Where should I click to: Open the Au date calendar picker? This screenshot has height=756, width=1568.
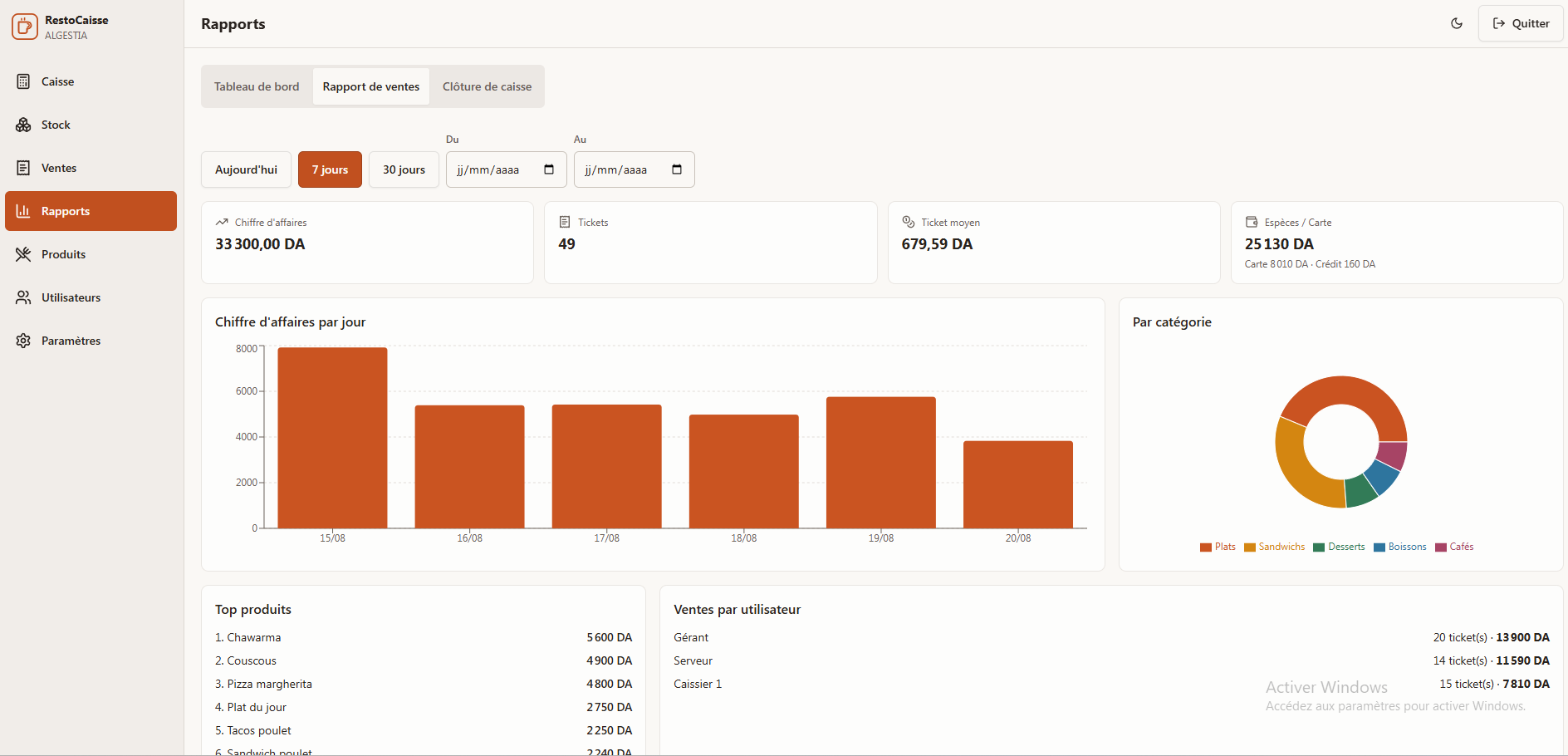pyautogui.click(x=677, y=169)
